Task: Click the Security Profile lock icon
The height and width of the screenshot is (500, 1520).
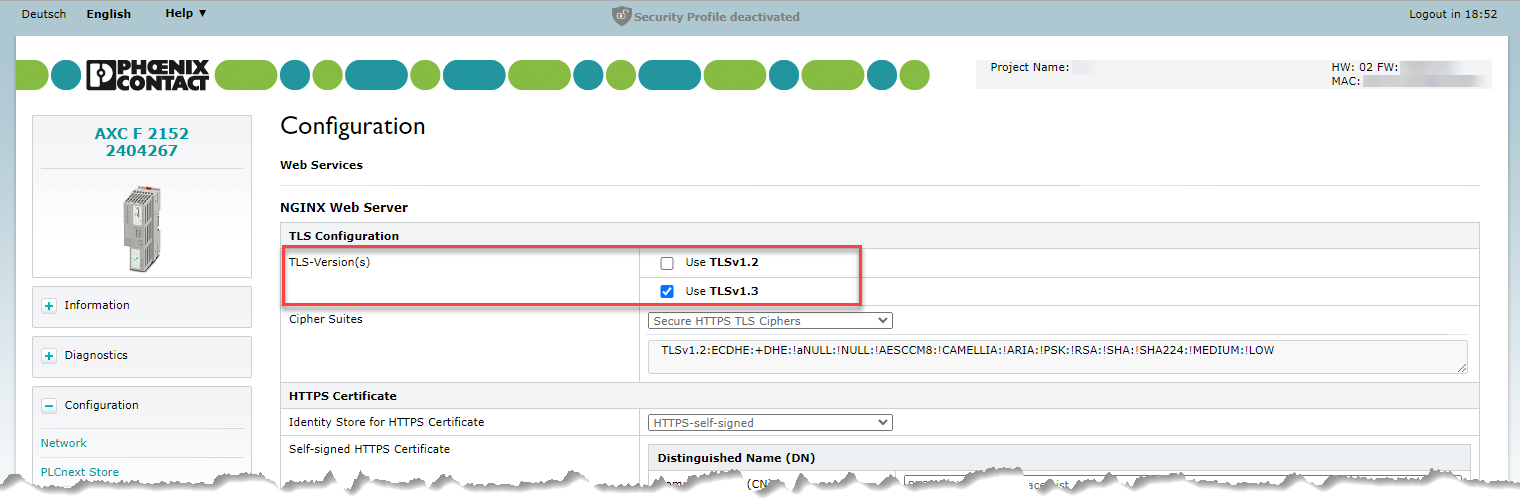Action: coord(621,16)
